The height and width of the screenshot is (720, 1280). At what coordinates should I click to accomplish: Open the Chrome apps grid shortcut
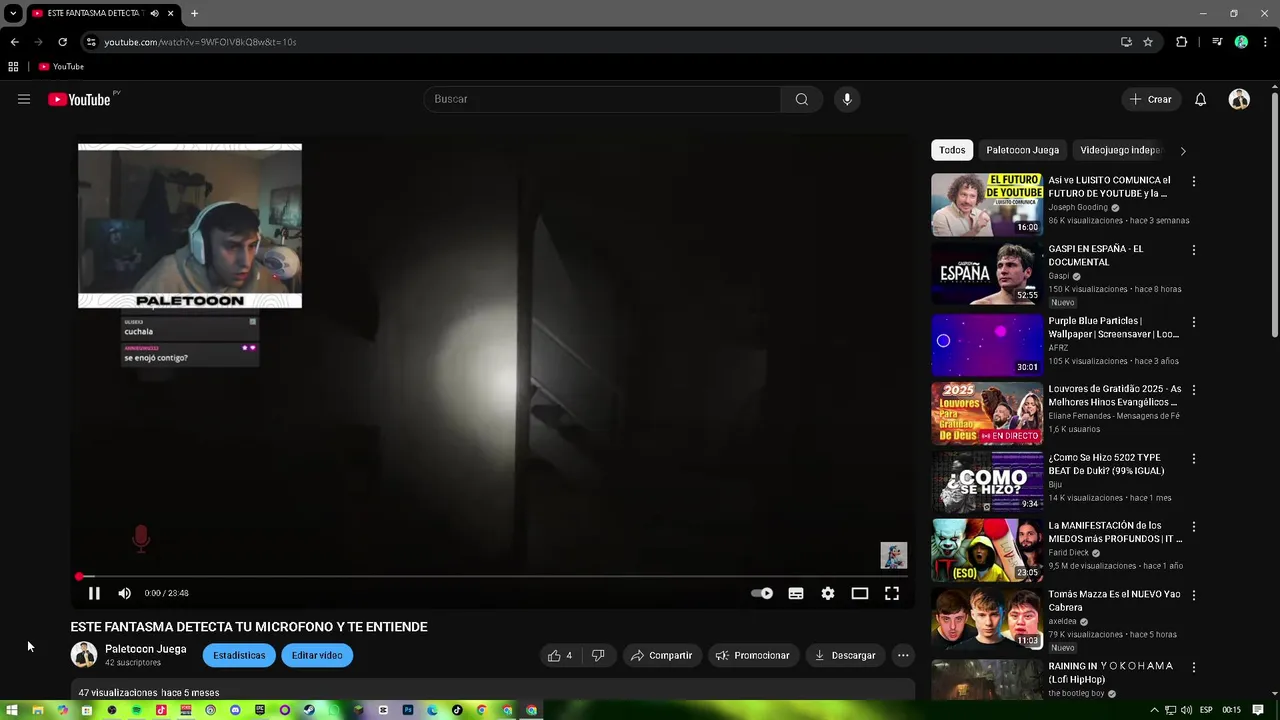[x=13, y=67]
